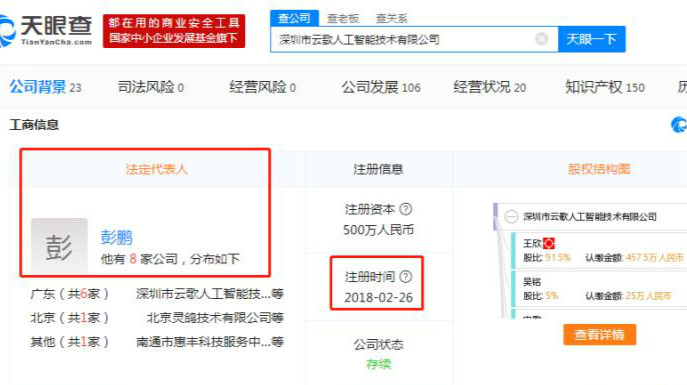This screenshot has width=687, height=385.
Task: Switch to the 查老板 search tab
Action: pyautogui.click(x=343, y=18)
